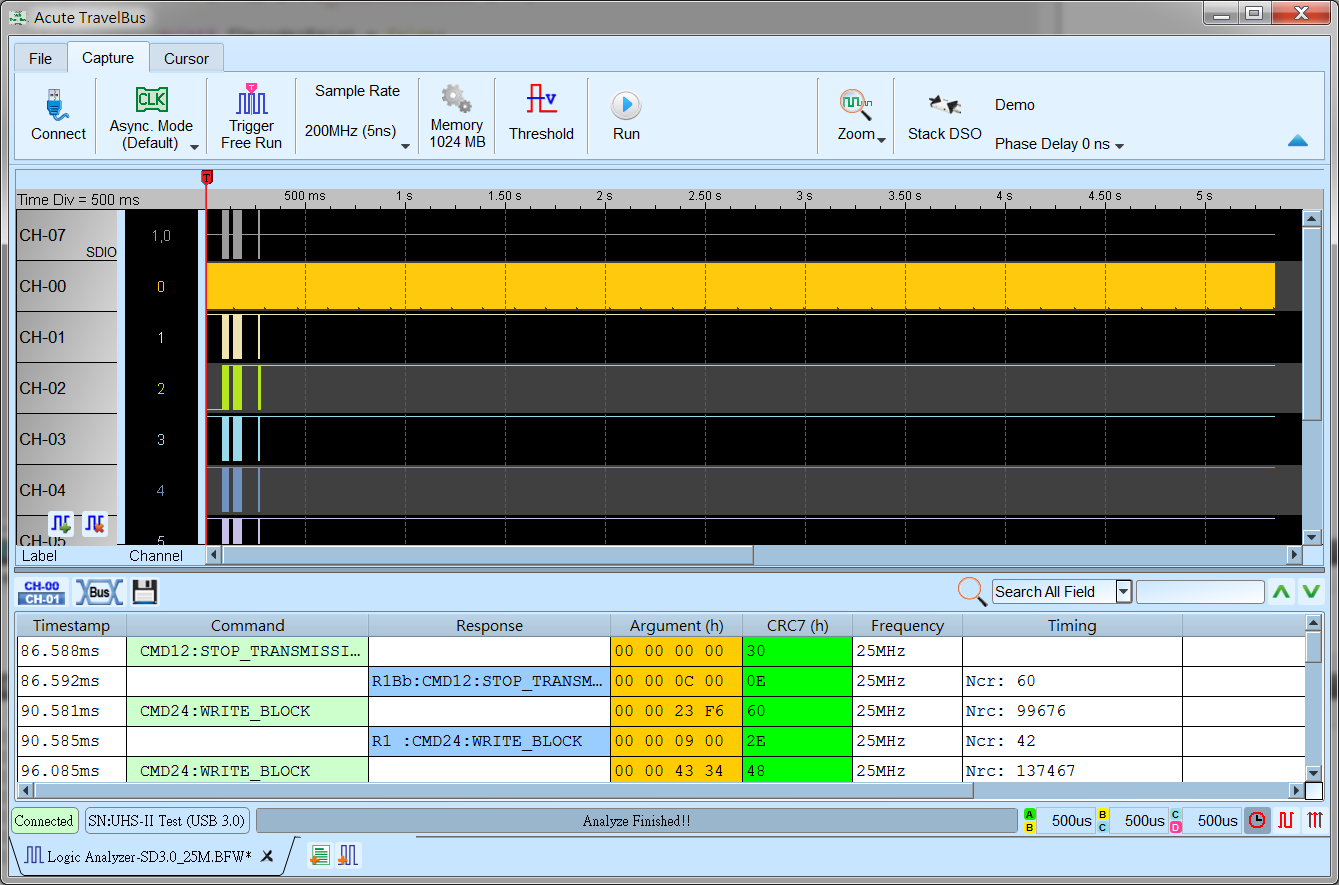
Task: Toggle the red triple-arrow transitions icon
Action: pos(1315,821)
